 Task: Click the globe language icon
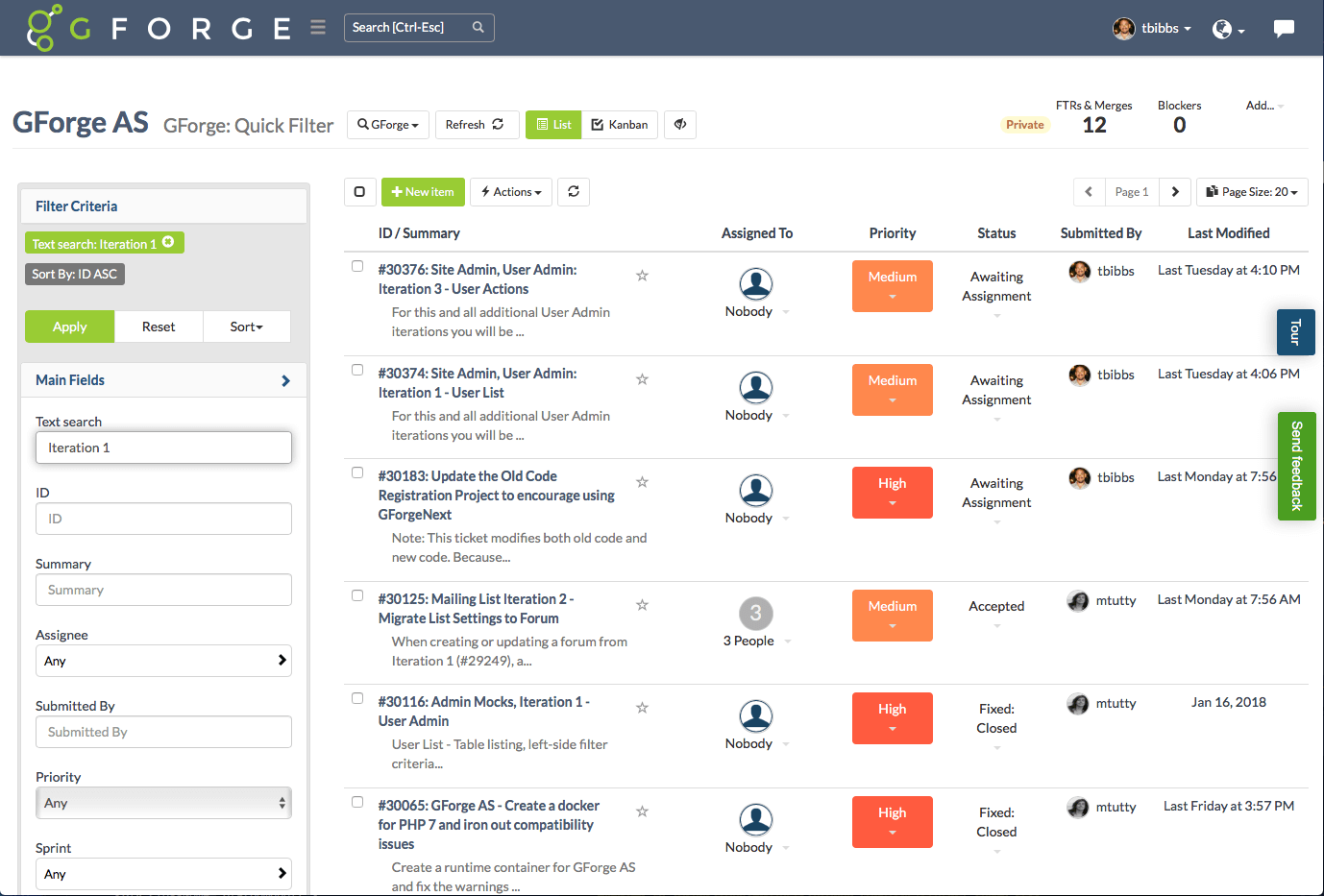tap(1222, 28)
